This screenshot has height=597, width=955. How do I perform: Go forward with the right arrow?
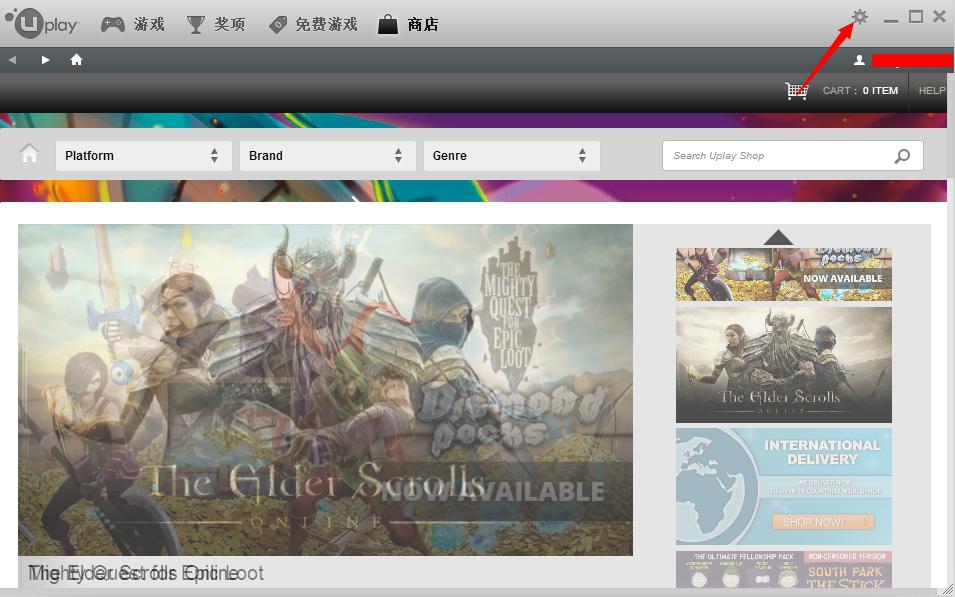point(45,60)
